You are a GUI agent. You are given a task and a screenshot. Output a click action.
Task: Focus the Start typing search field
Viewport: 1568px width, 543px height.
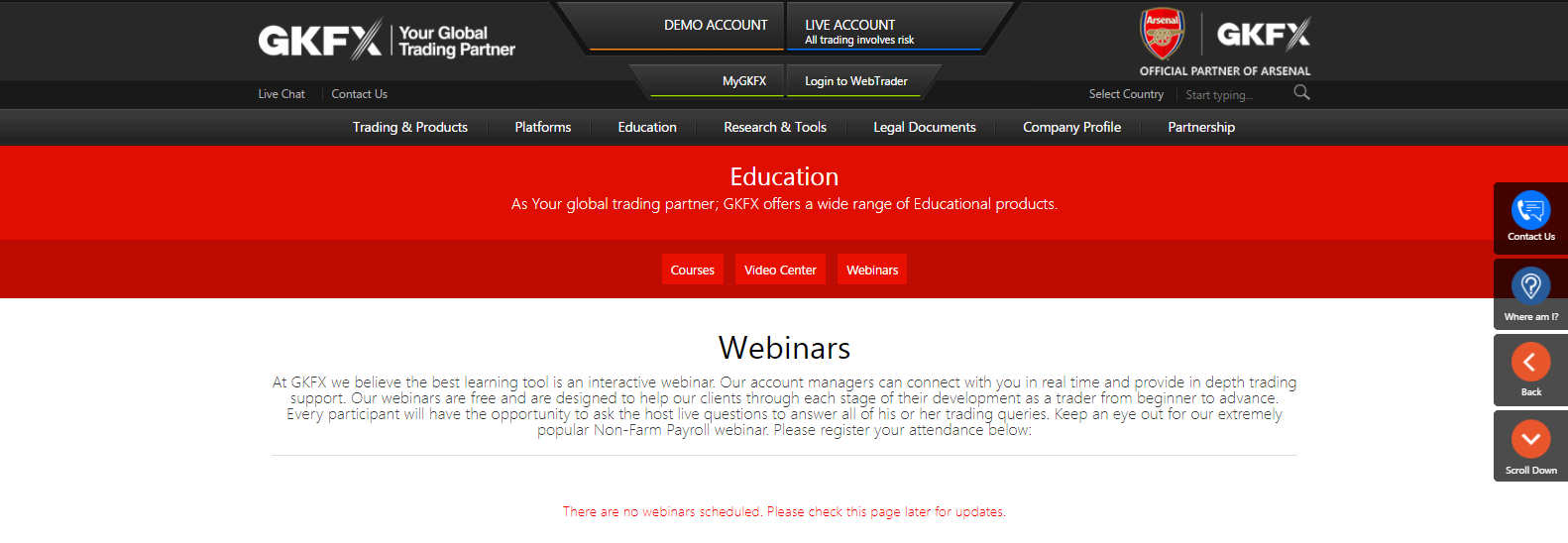coord(1234,95)
